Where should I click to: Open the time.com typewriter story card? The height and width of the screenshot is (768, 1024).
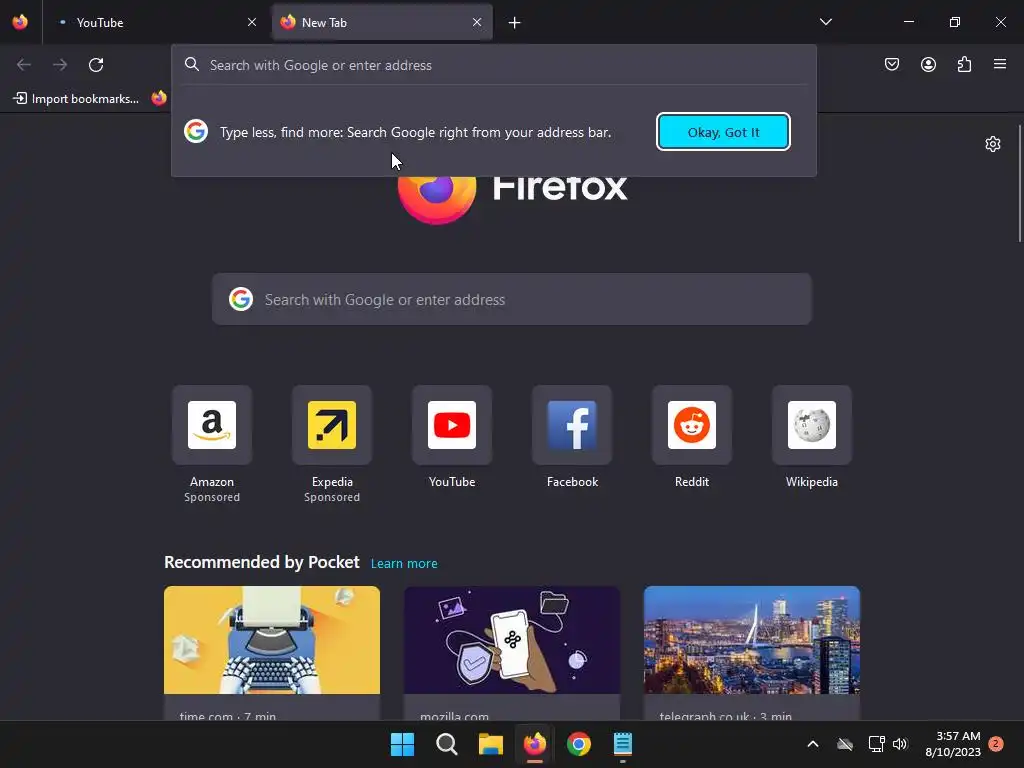[x=272, y=653]
